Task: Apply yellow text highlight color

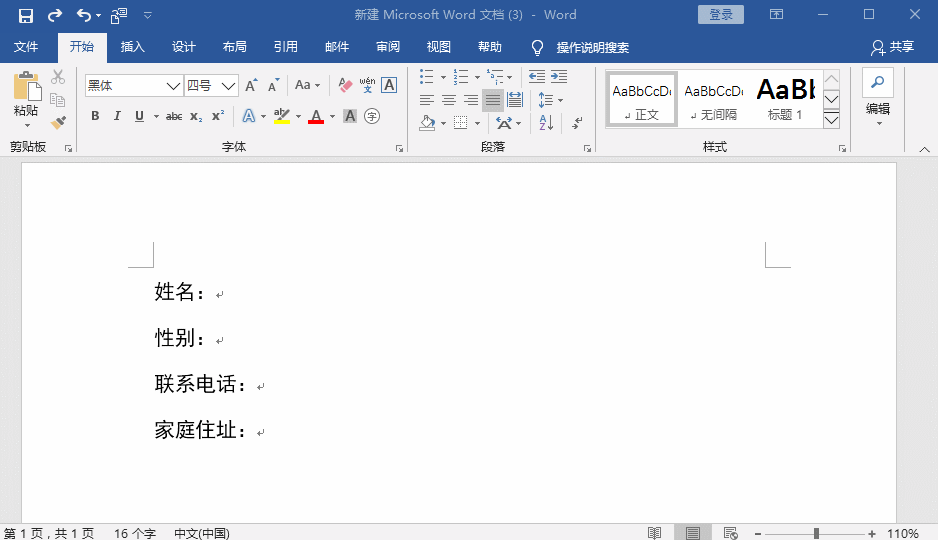Action: click(282, 116)
